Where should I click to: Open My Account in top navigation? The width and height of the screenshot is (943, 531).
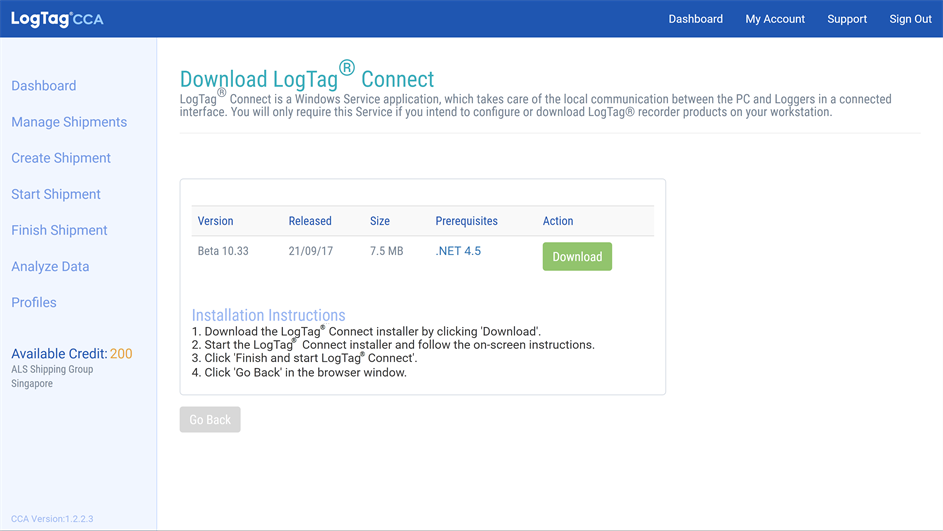(x=775, y=19)
